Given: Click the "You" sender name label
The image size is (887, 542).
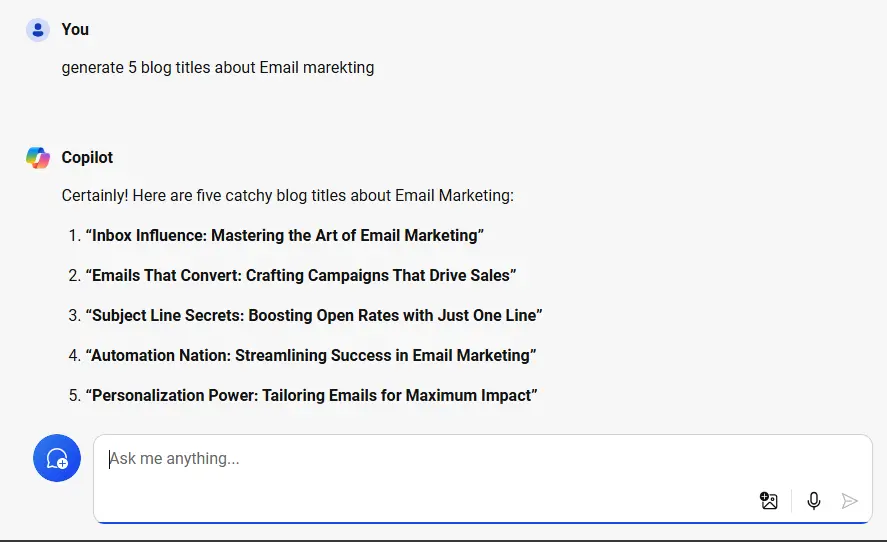Looking at the screenshot, I should [75, 30].
